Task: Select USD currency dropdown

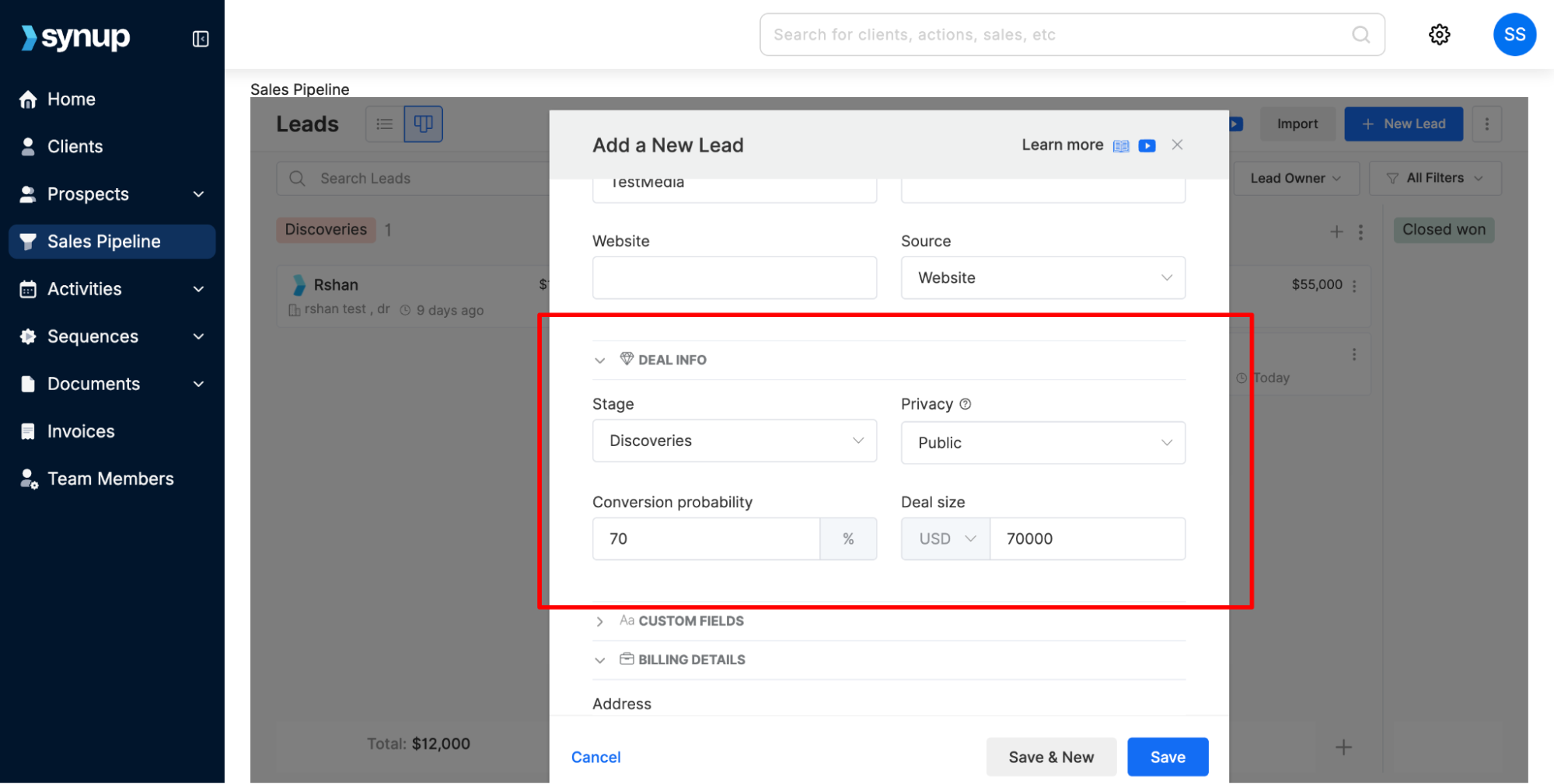Action: point(945,538)
